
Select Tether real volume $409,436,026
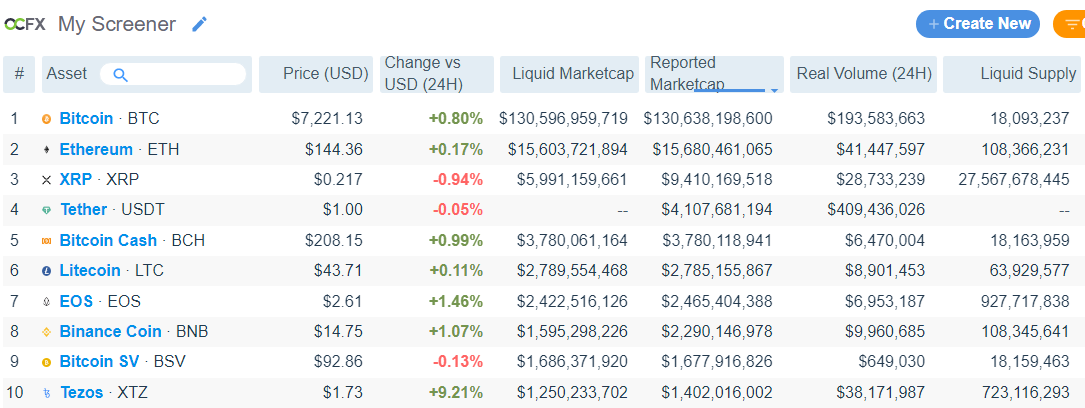pos(876,210)
